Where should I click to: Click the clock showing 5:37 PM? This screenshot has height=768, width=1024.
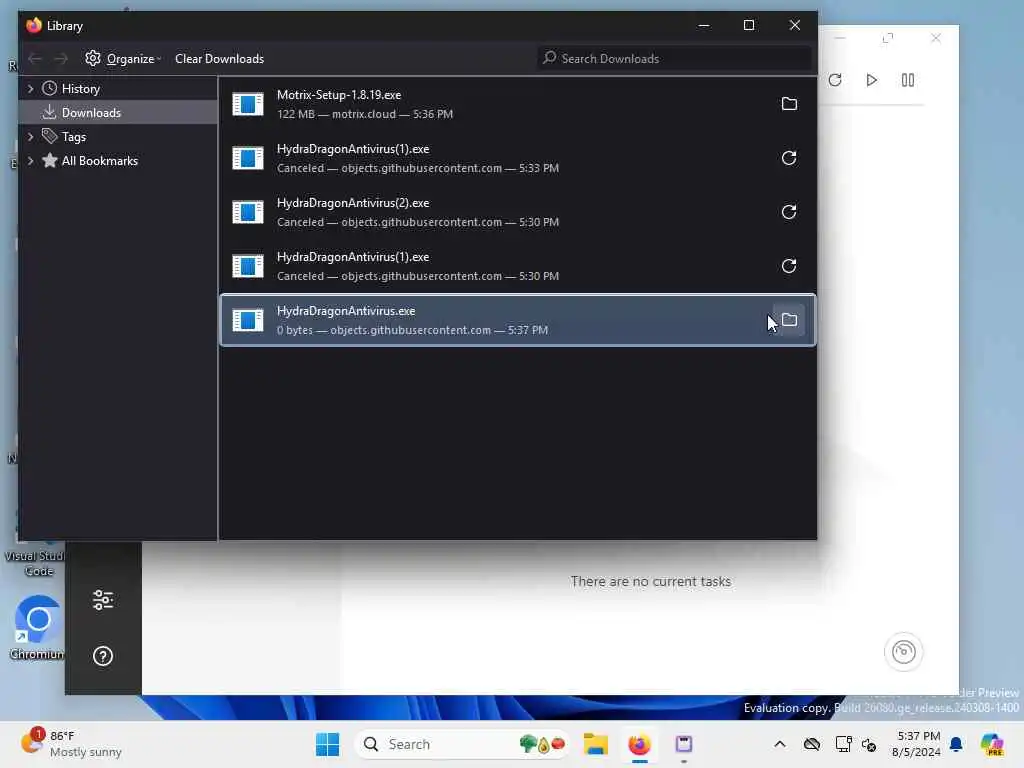(x=917, y=744)
